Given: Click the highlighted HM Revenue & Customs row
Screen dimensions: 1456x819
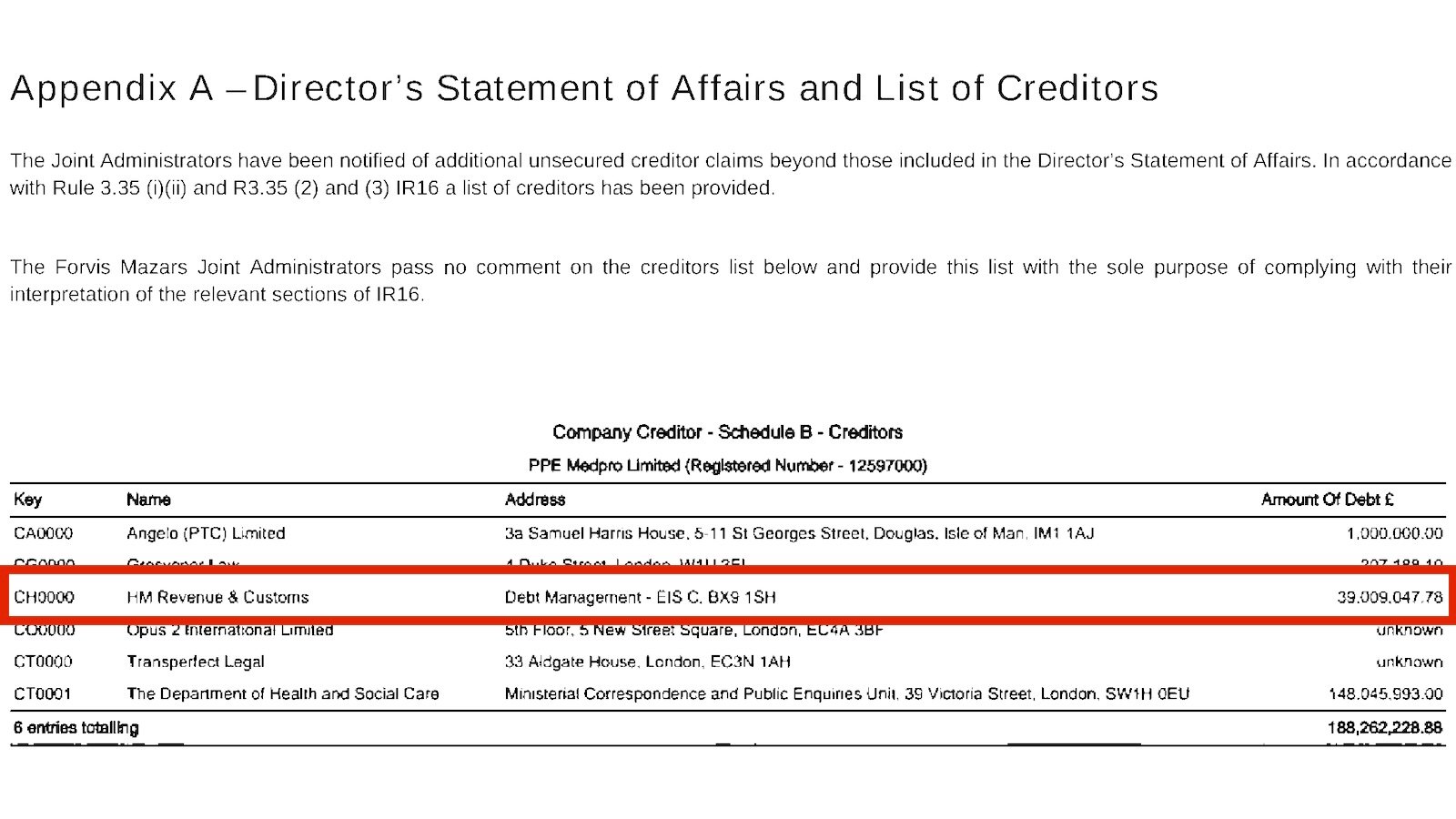Looking at the screenshot, I should pos(728,597).
